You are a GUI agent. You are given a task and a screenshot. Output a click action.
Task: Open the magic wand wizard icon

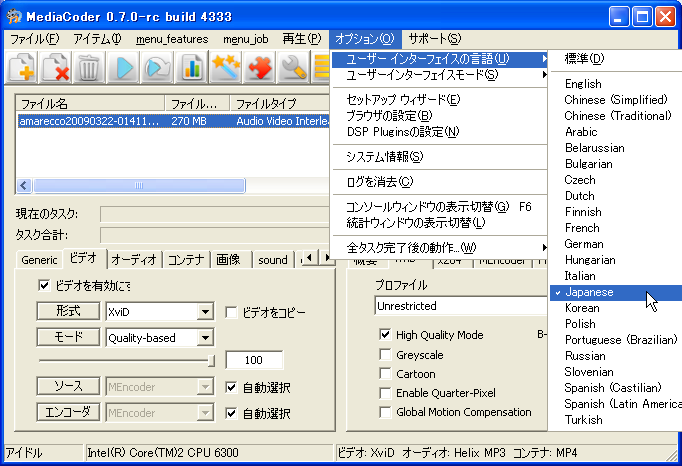click(226, 68)
